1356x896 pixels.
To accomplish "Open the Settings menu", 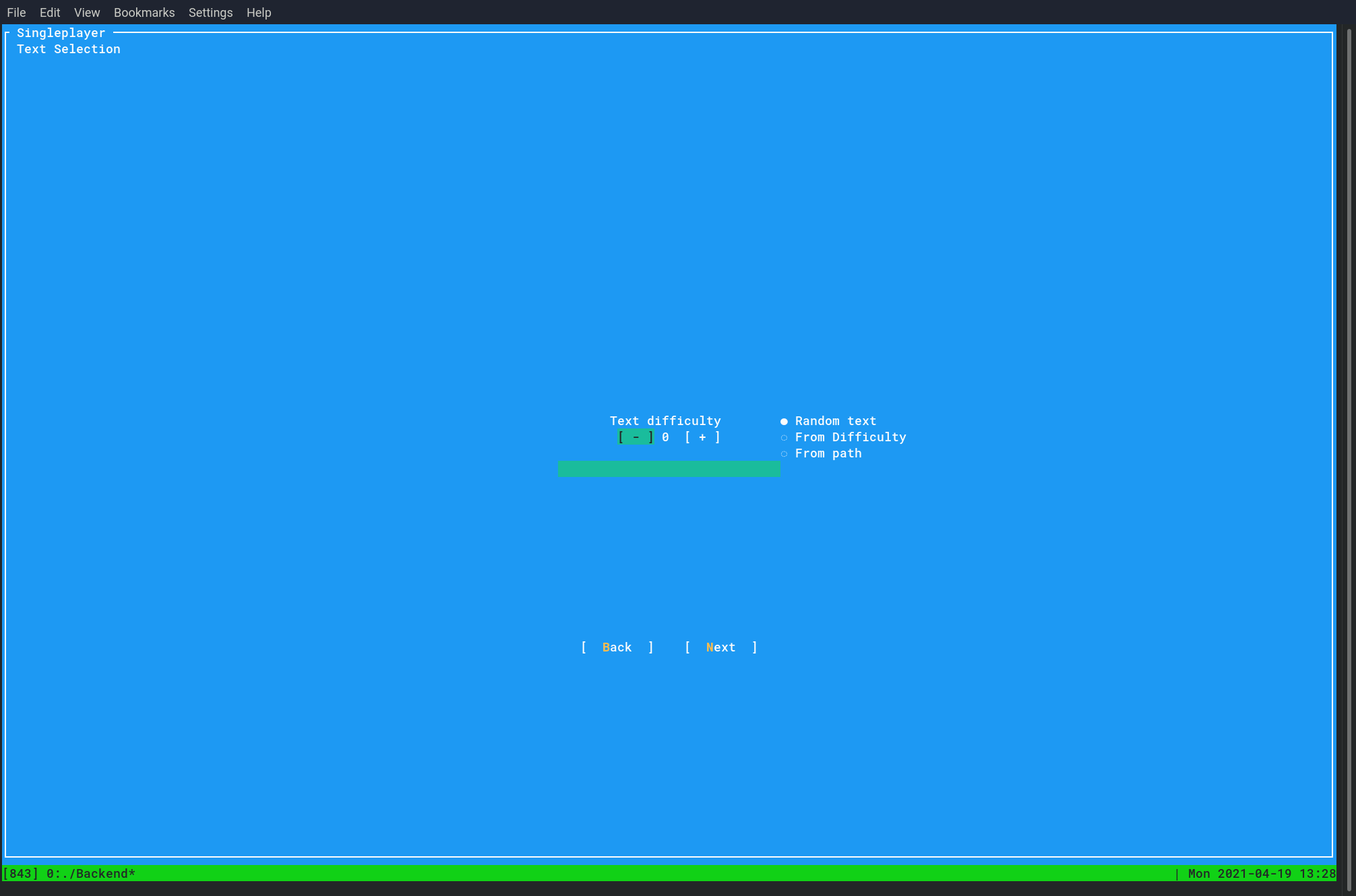I will click(210, 13).
